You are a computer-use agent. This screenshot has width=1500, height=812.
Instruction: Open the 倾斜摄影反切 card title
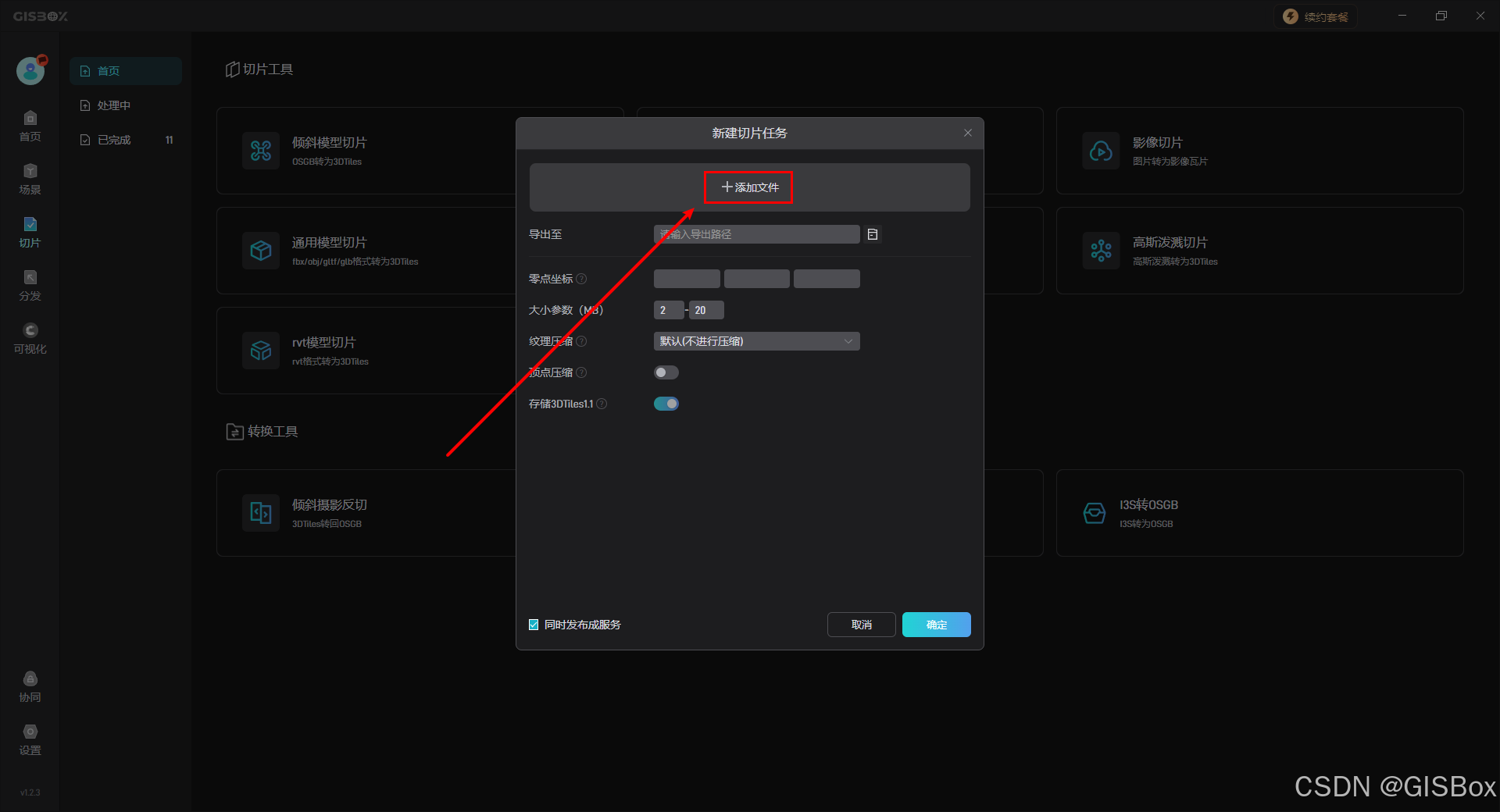coord(329,505)
